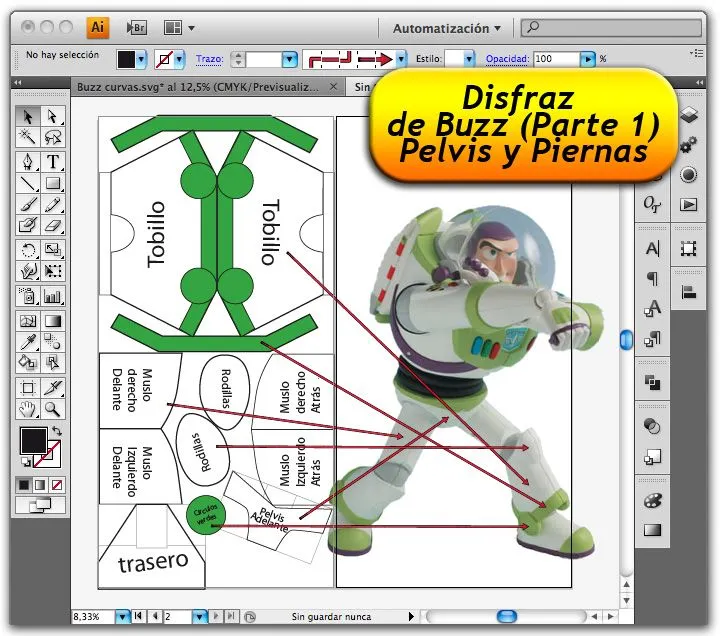720x636 pixels.
Task: Select the Warp tool
Action: [x=28, y=271]
